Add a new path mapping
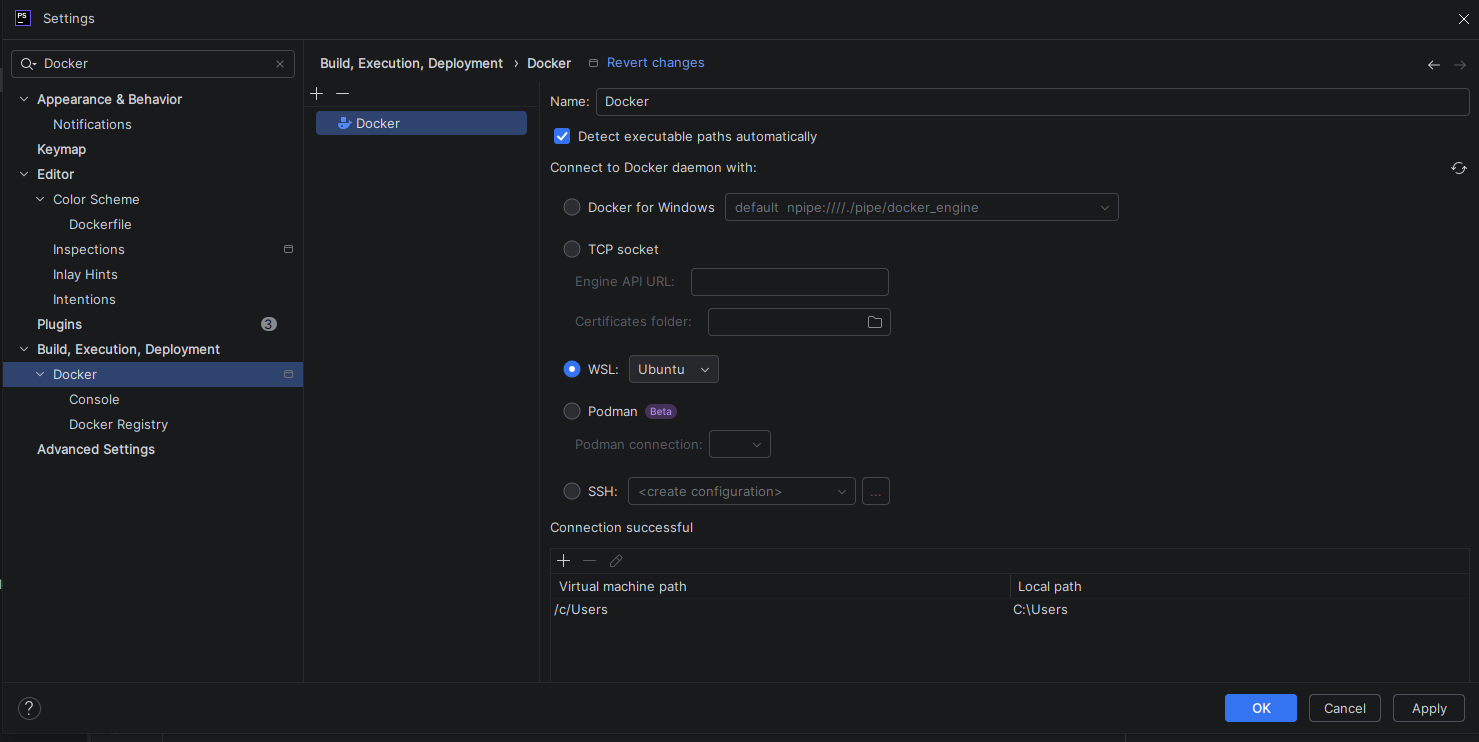The width and height of the screenshot is (1479, 742). (x=564, y=561)
